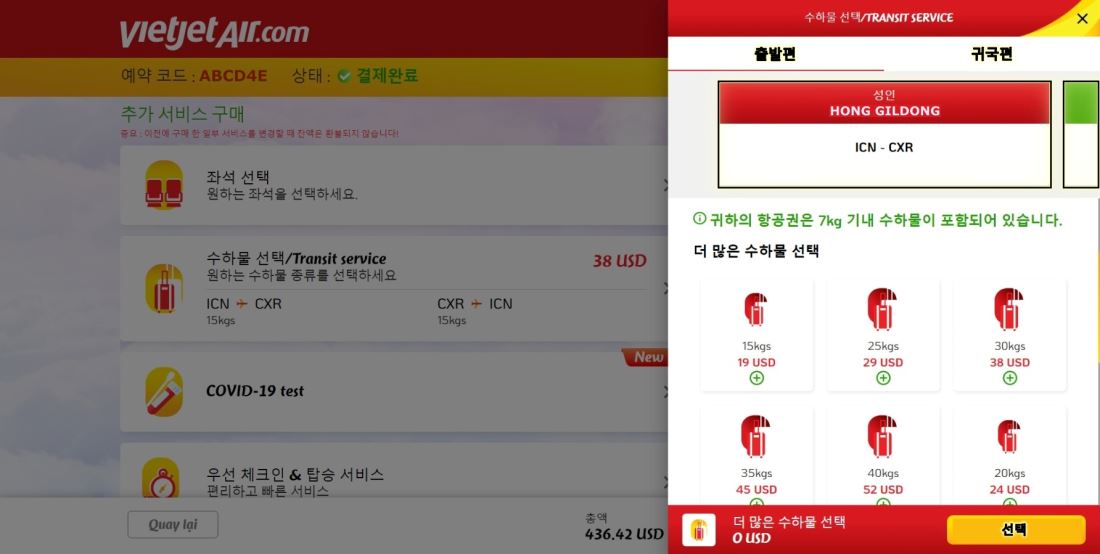Click the priority check-in stopwatch icon
Viewport: 1100px width, 554px height.
[x=161, y=478]
